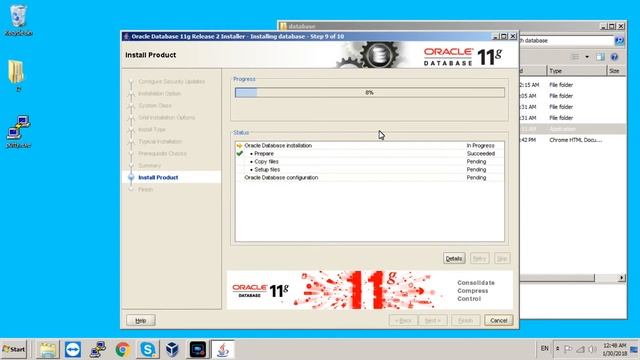The height and width of the screenshot is (360, 640).
Task: Open the Action Center flag icon
Action: [568, 349]
